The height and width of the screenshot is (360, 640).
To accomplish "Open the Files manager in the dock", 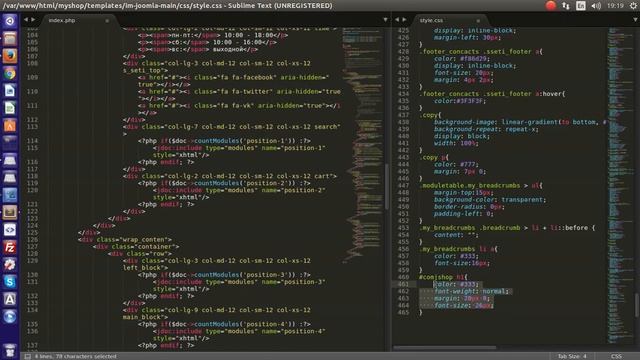I will (x=10, y=38).
